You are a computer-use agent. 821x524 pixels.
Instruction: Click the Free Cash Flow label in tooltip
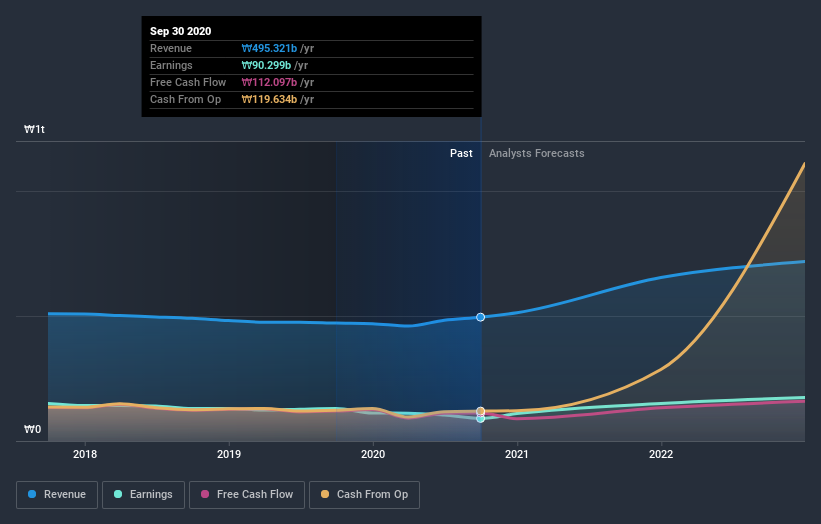[x=188, y=82]
